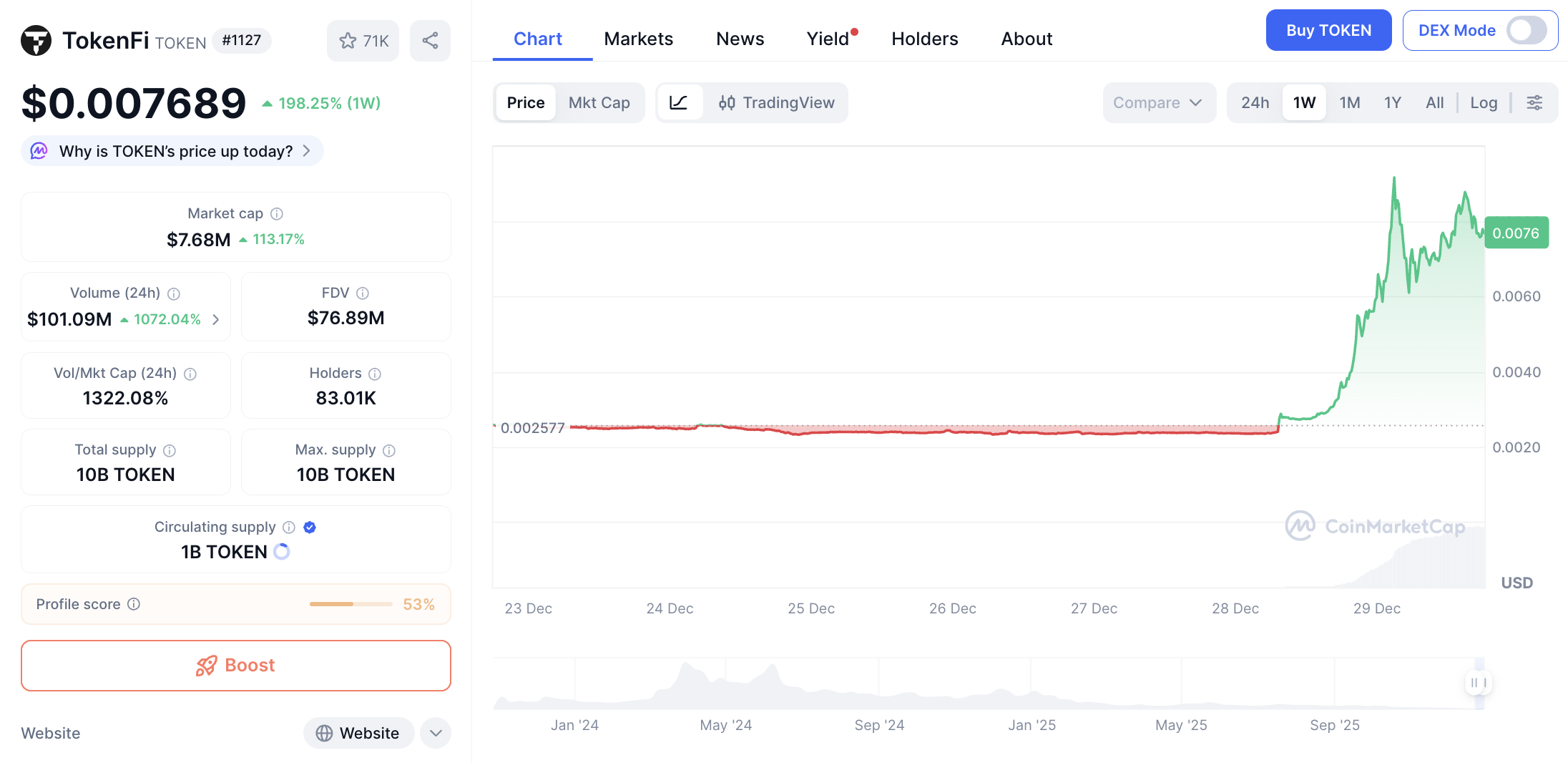Expand the Website links chevron
This screenshot has height=763, width=1568.
coord(436,733)
